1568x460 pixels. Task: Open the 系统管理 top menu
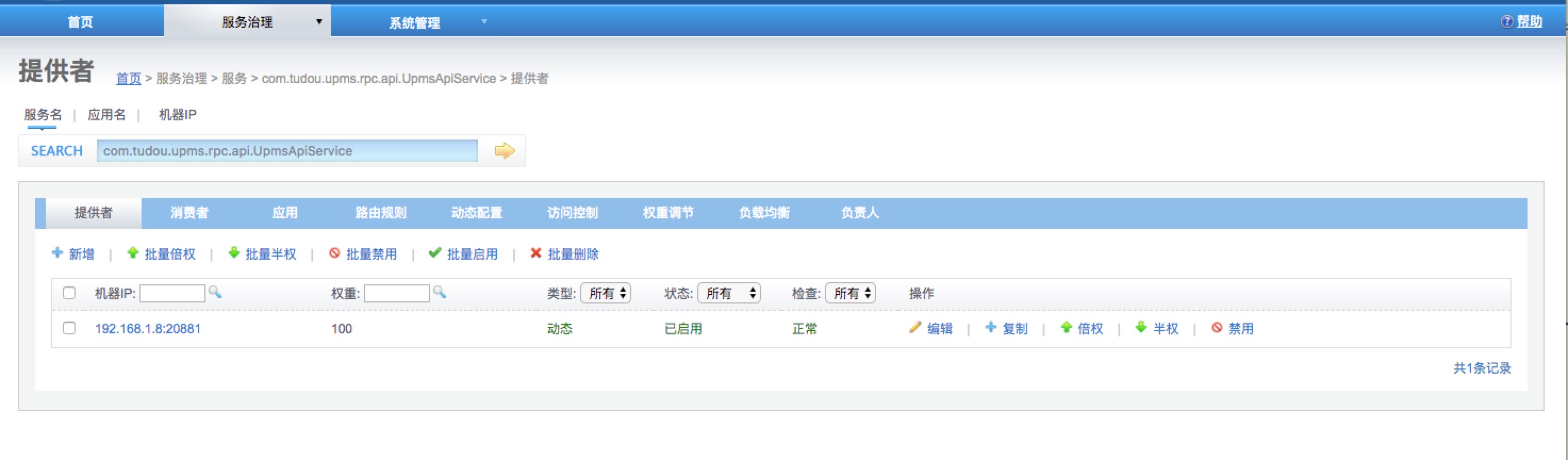(x=415, y=22)
